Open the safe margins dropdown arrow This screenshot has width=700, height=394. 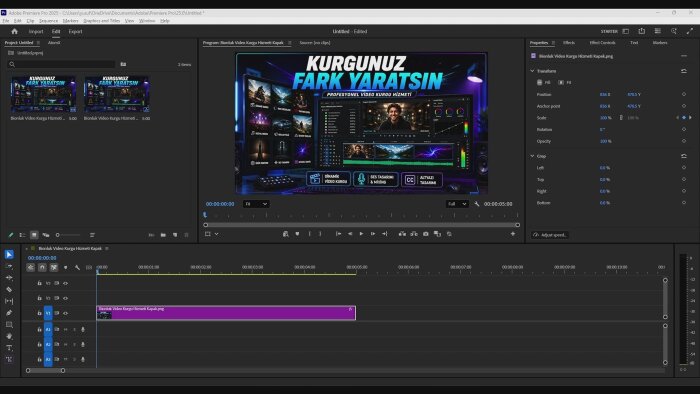[x=217, y=234]
